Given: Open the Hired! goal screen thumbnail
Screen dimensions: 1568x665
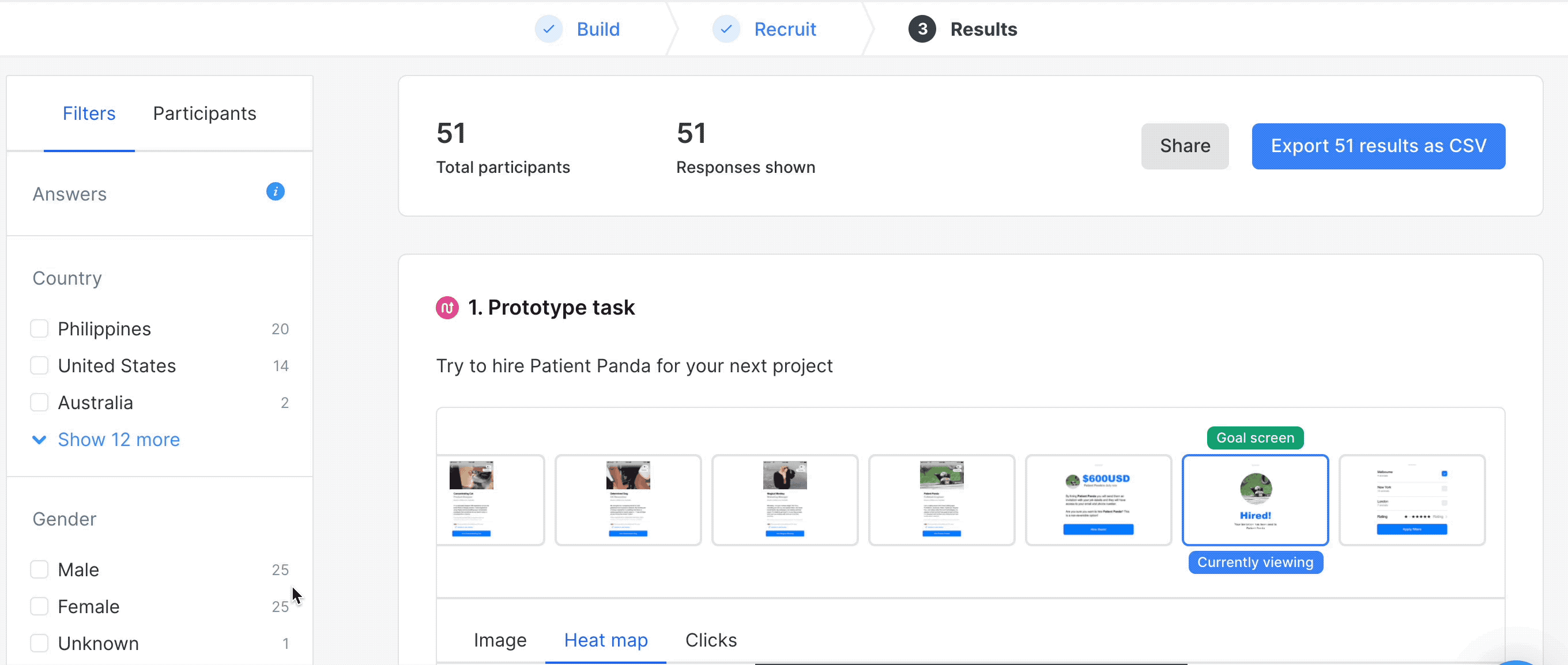Looking at the screenshot, I should click(x=1254, y=500).
